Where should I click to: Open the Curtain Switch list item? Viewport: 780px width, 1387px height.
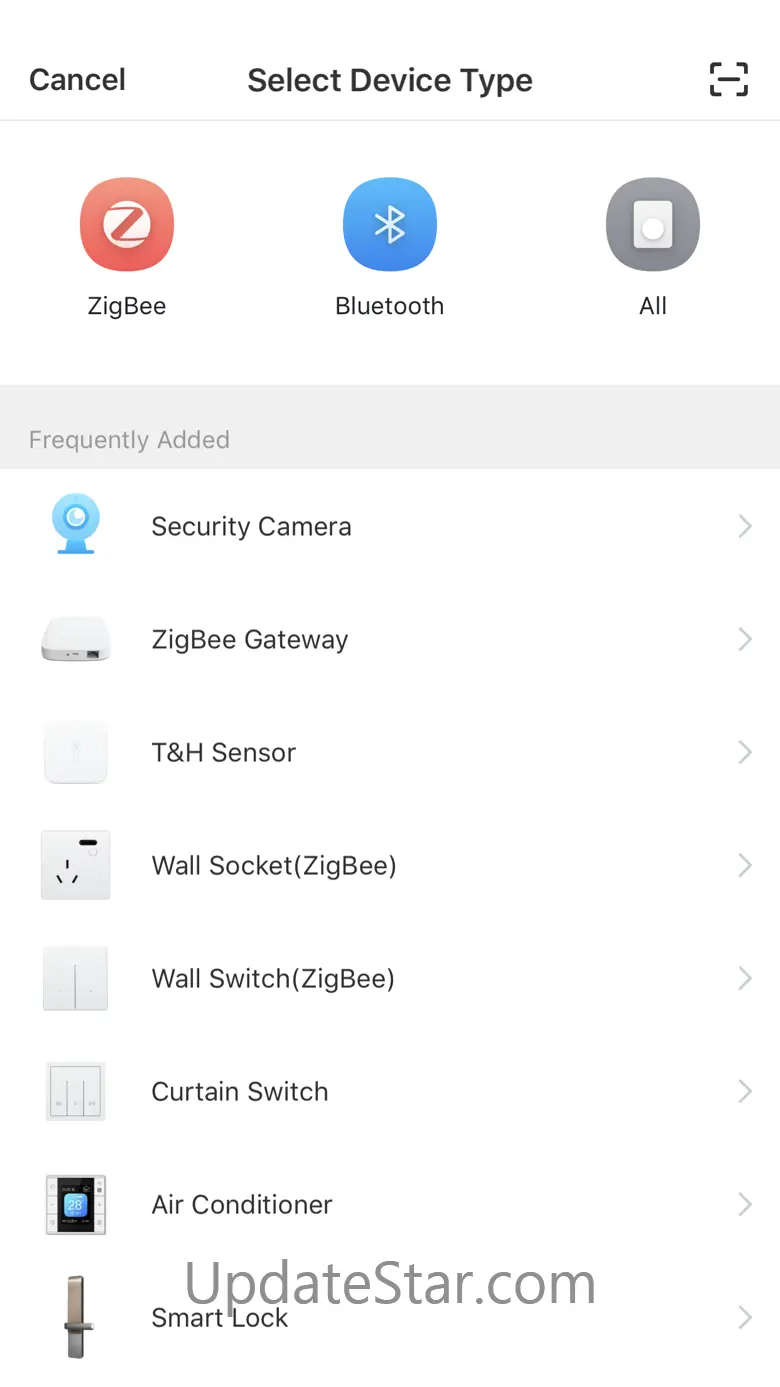point(240,1092)
